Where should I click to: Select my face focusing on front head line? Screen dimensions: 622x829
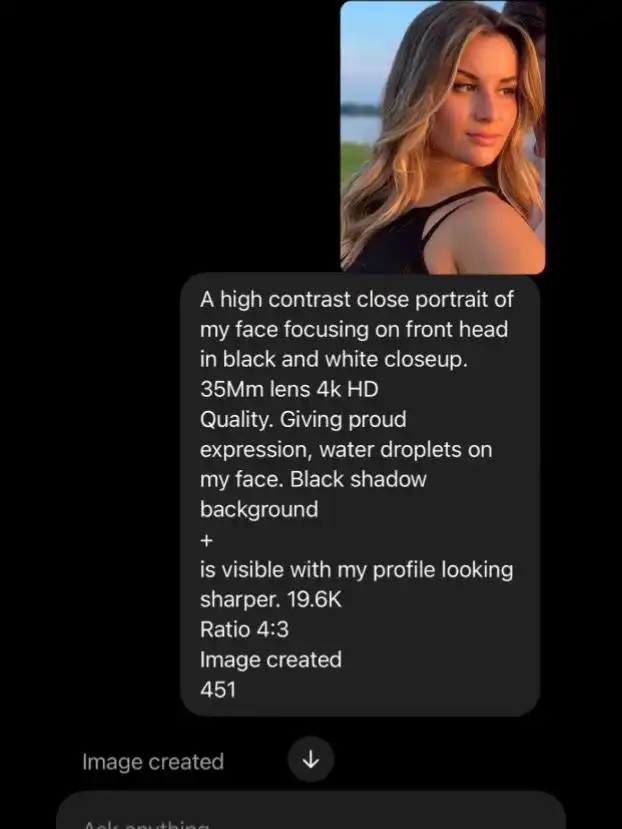(x=354, y=329)
